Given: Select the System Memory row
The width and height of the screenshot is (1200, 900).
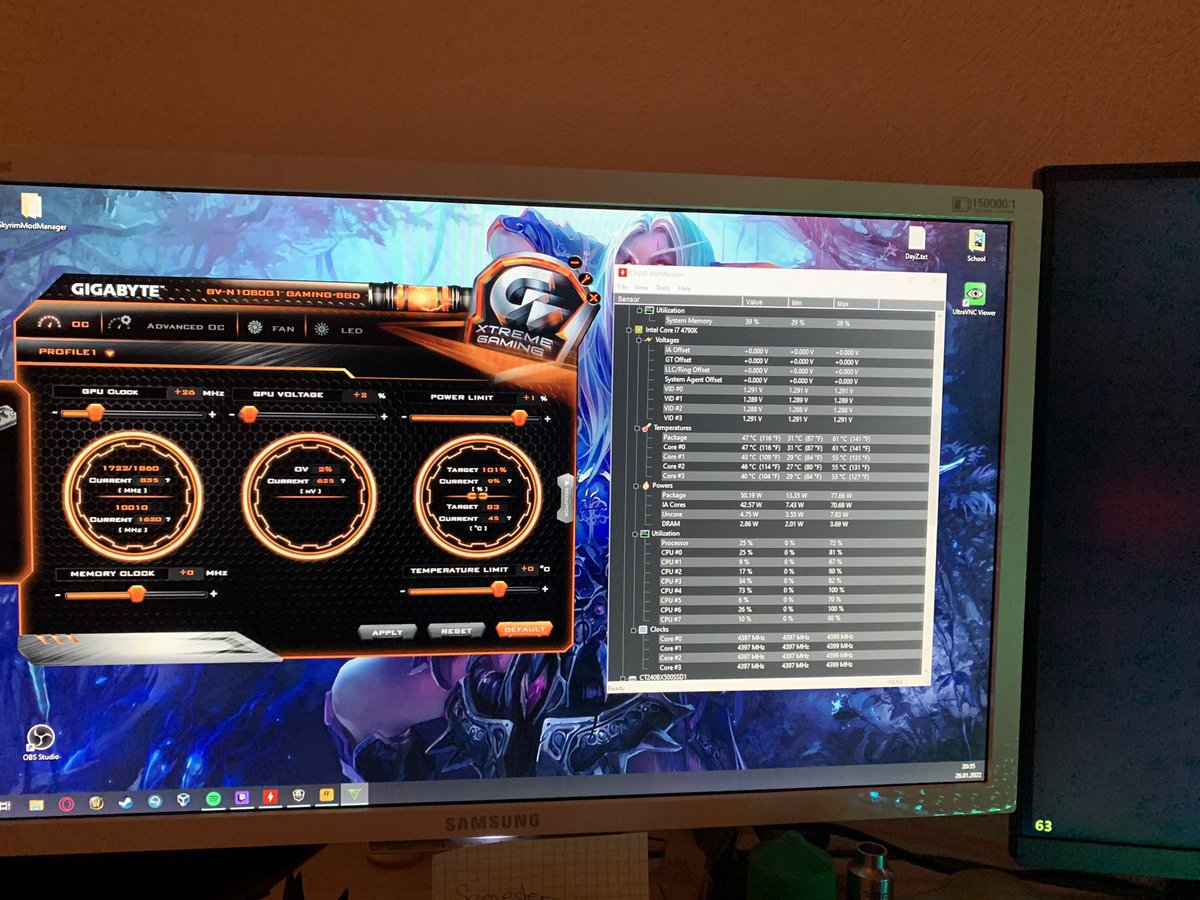Looking at the screenshot, I should (x=800, y=321).
